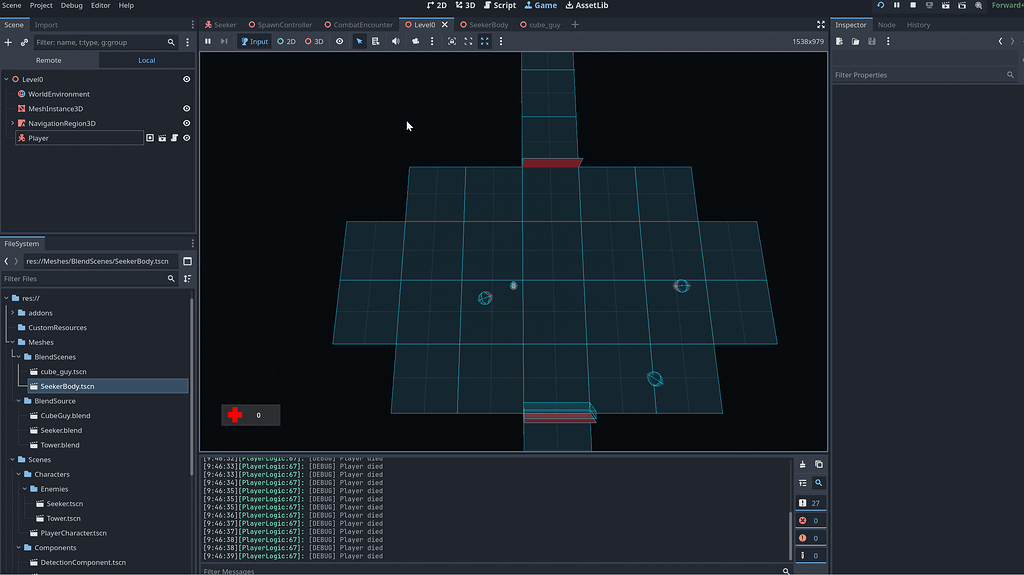The width and height of the screenshot is (1024, 575).
Task: Open Player scene in editor icon
Action: click(x=162, y=138)
